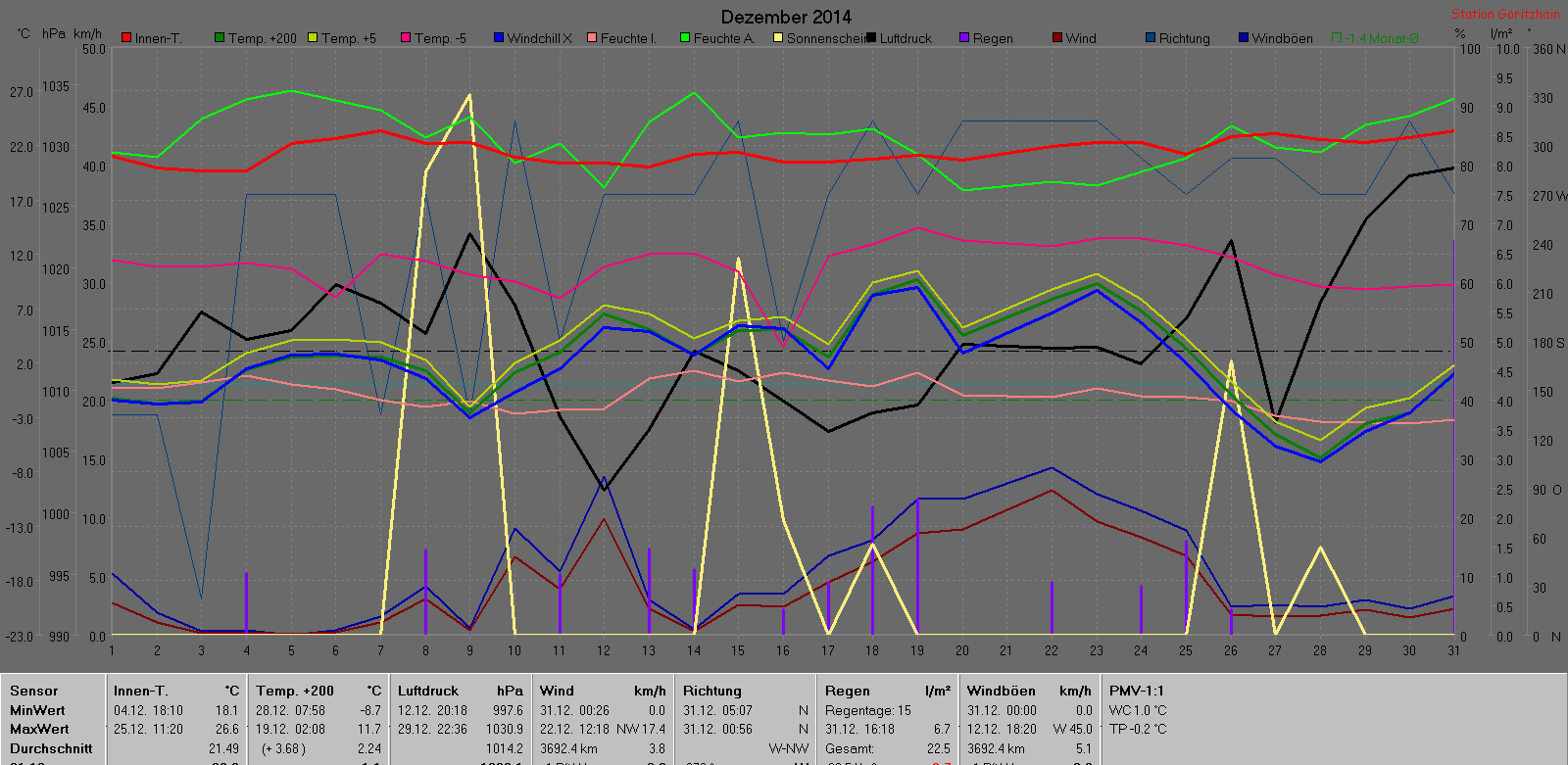
Task: Click the Luftdruck hPa column header in the table
Action: pyautogui.click(x=461, y=692)
